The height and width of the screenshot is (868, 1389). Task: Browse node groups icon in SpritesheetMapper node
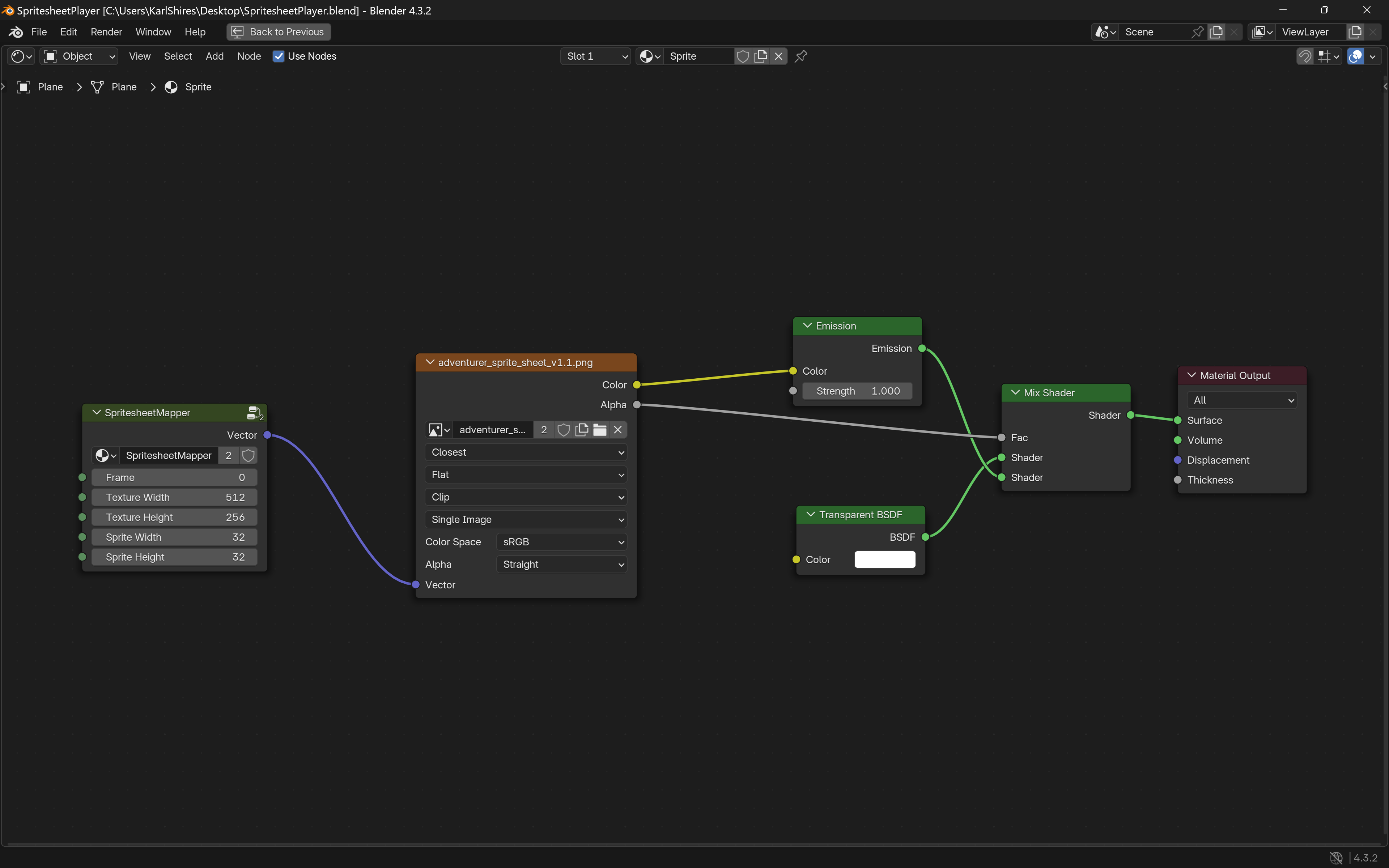pyautogui.click(x=106, y=455)
